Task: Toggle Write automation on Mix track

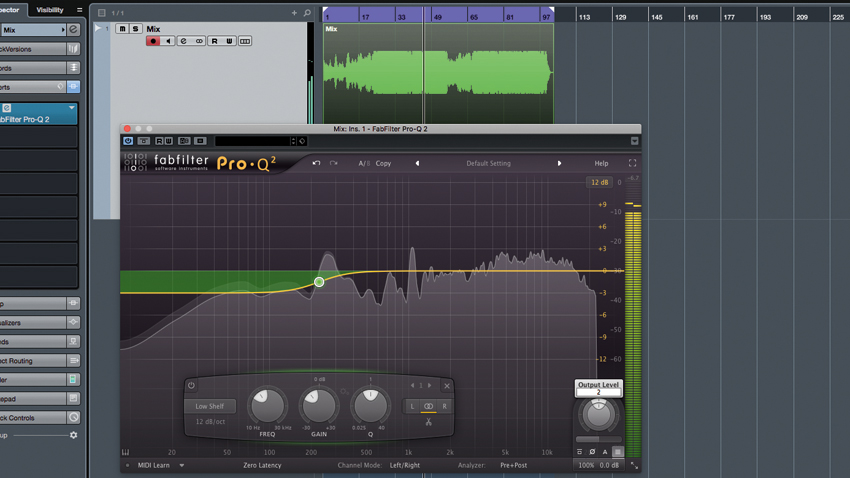Action: [x=229, y=41]
